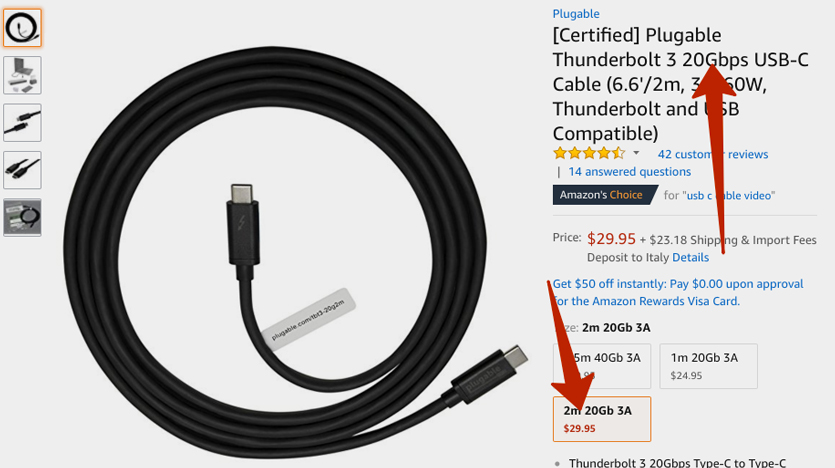
Task: Choose the 0.5m 40Gb 3A size option
Action: (x=602, y=366)
